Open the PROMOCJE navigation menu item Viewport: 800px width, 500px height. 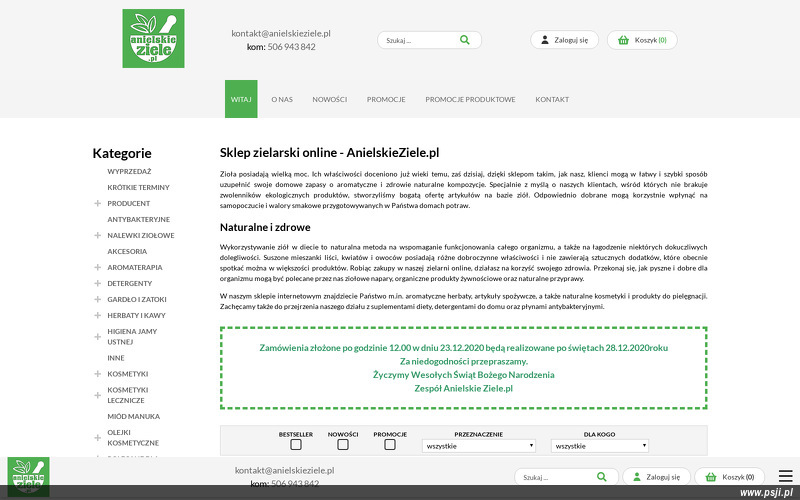[x=386, y=99]
